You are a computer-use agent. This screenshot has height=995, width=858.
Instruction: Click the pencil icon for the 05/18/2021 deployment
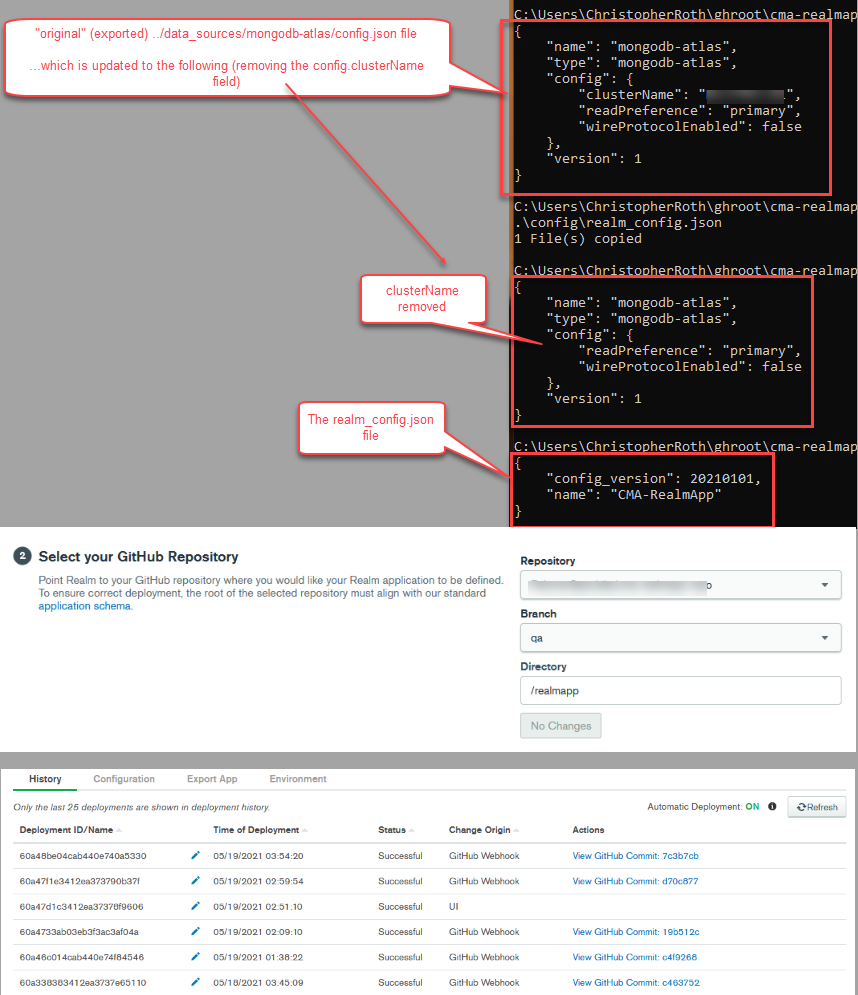coord(195,982)
